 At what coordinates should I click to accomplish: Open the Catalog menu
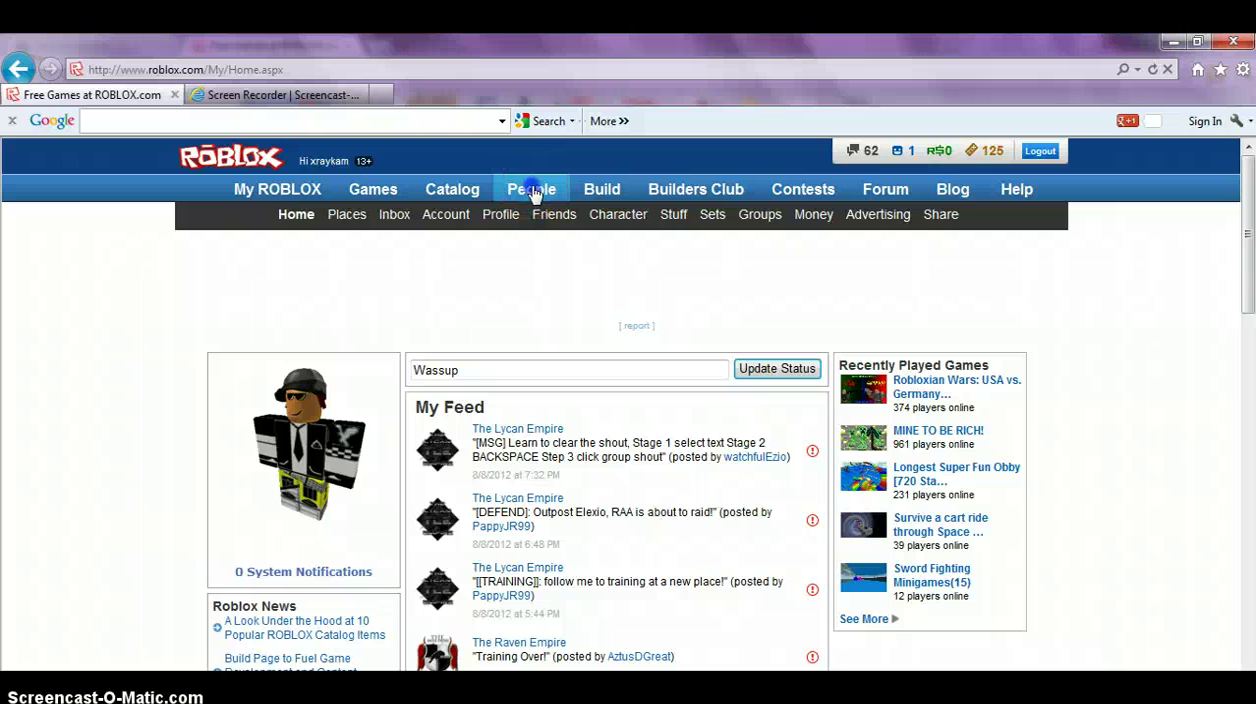[x=452, y=189]
